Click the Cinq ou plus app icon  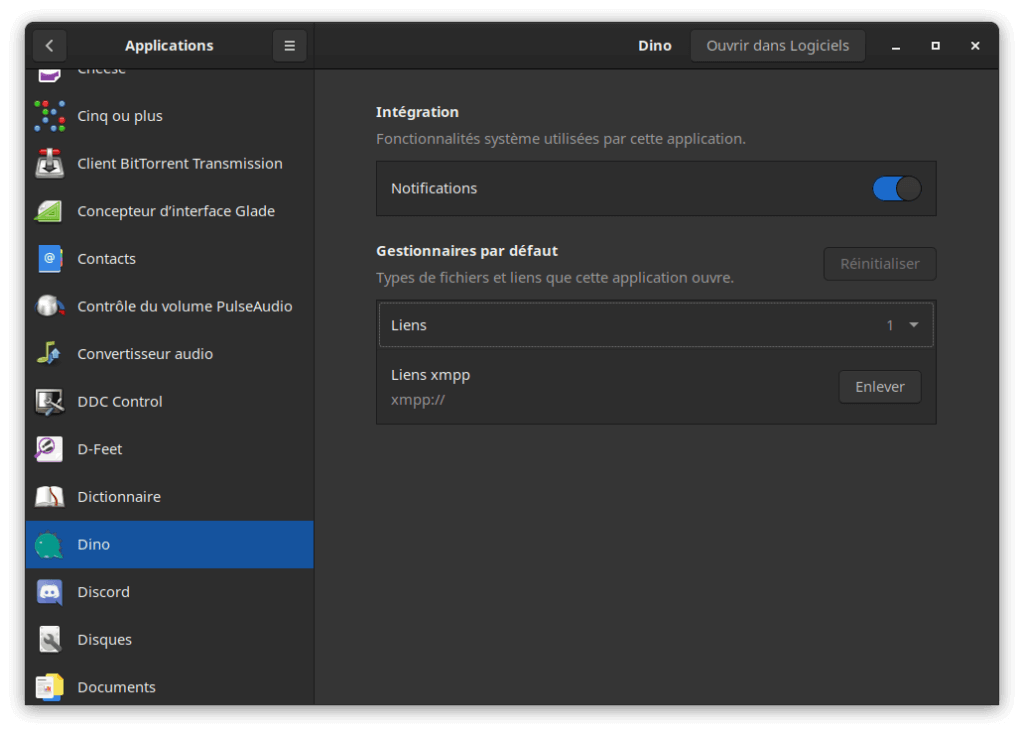[x=50, y=116]
